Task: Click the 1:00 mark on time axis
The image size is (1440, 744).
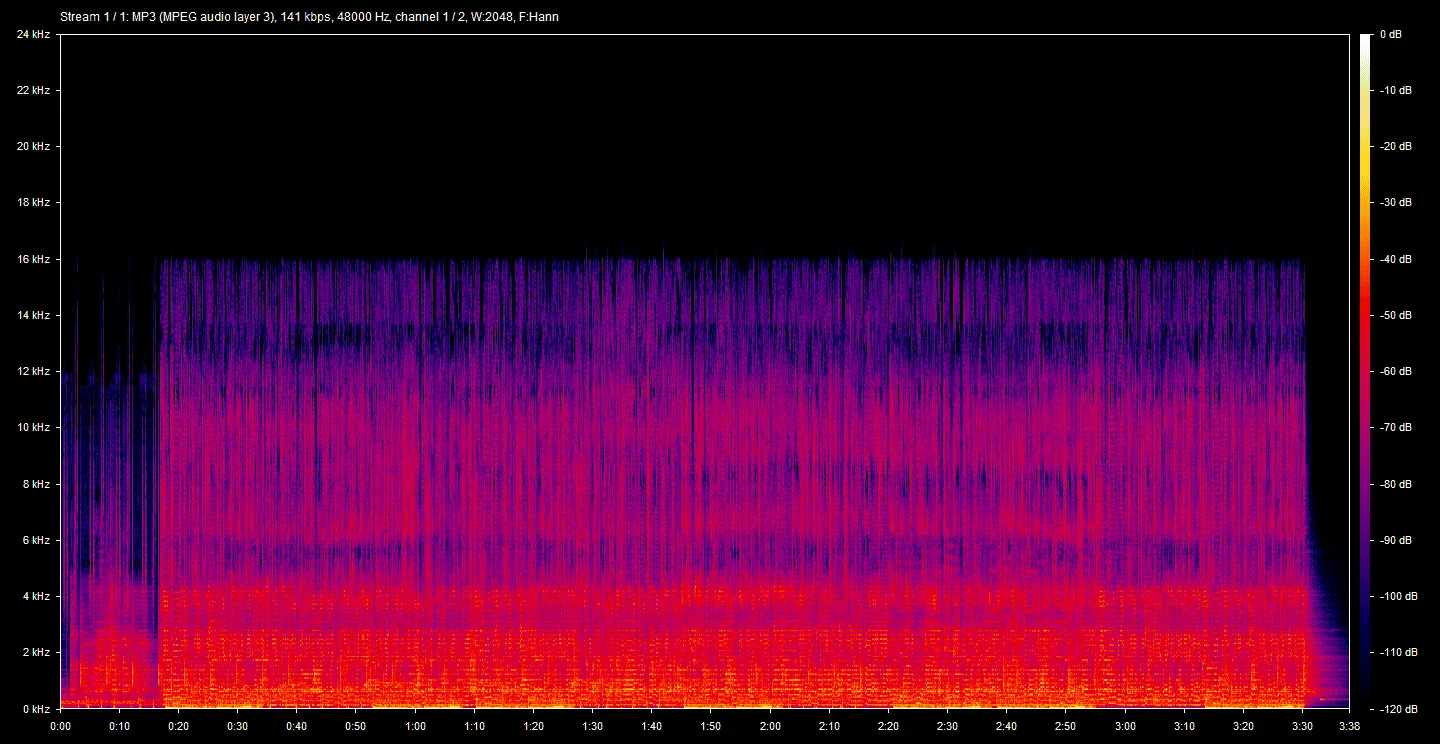Action: tap(415, 726)
